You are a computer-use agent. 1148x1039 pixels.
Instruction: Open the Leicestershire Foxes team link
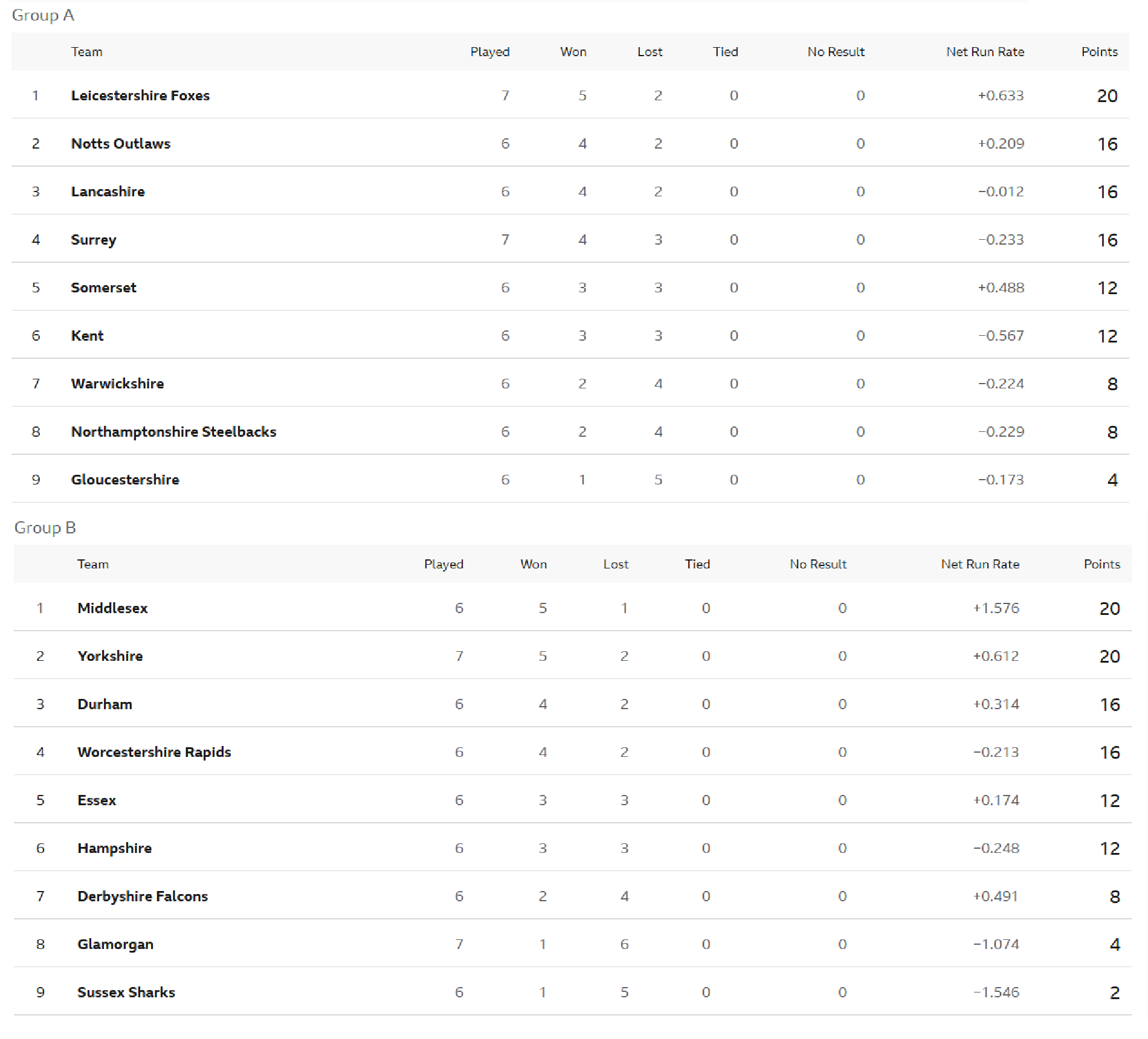tap(140, 95)
